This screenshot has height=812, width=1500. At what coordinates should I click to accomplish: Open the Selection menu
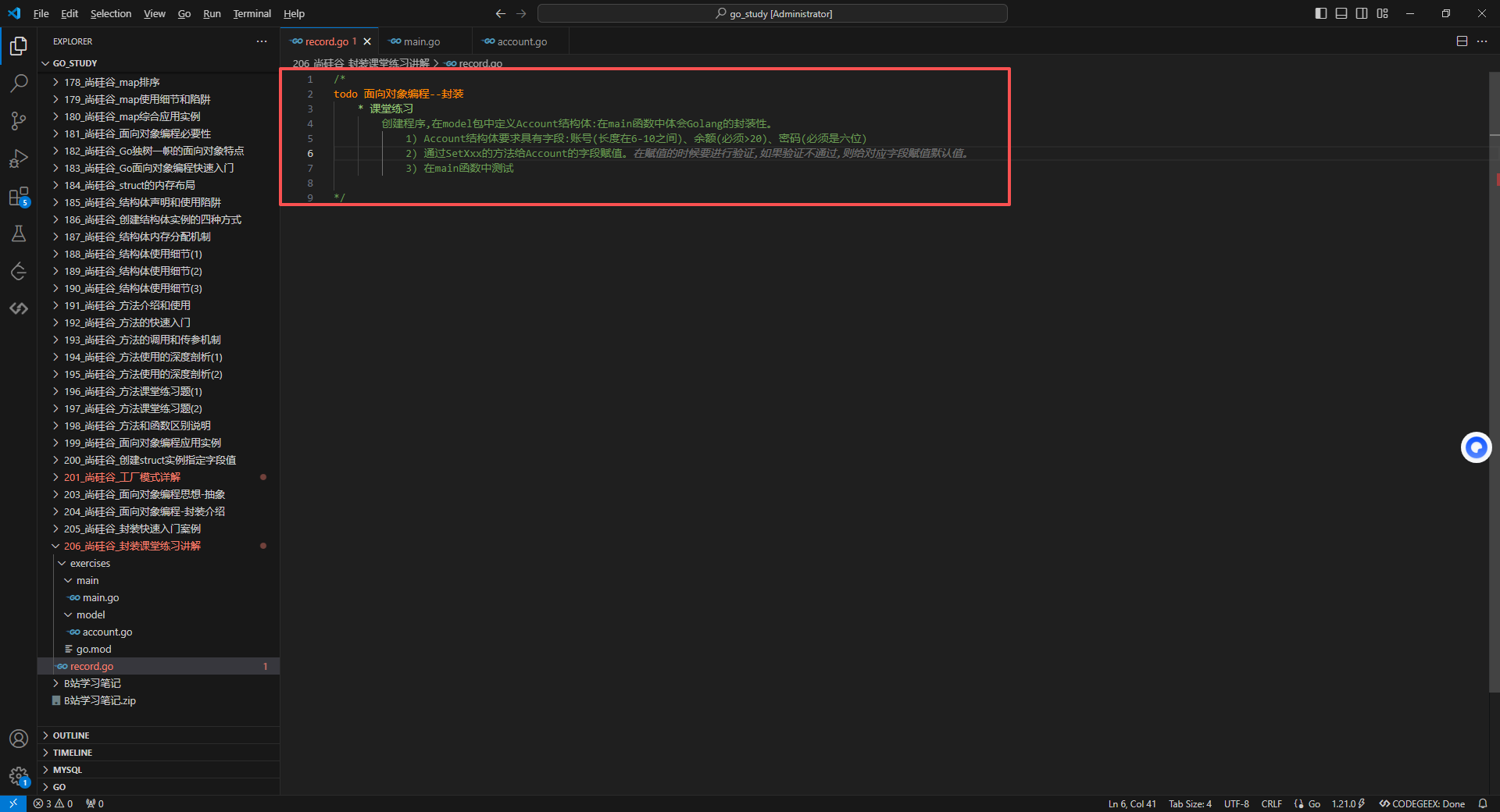pyautogui.click(x=111, y=13)
